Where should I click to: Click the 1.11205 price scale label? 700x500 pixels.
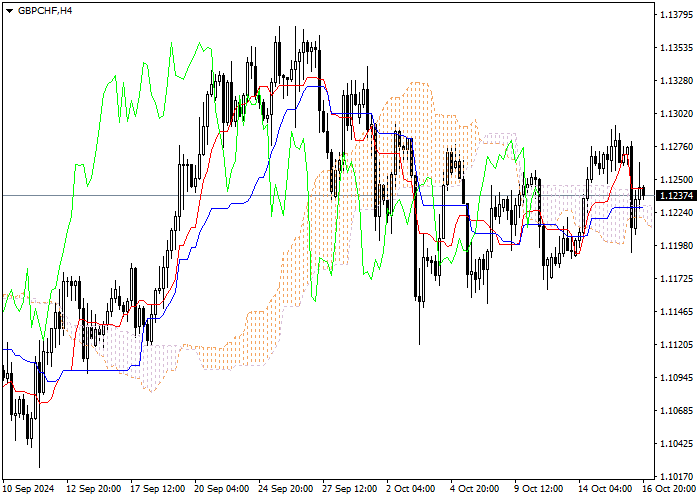(x=676, y=345)
